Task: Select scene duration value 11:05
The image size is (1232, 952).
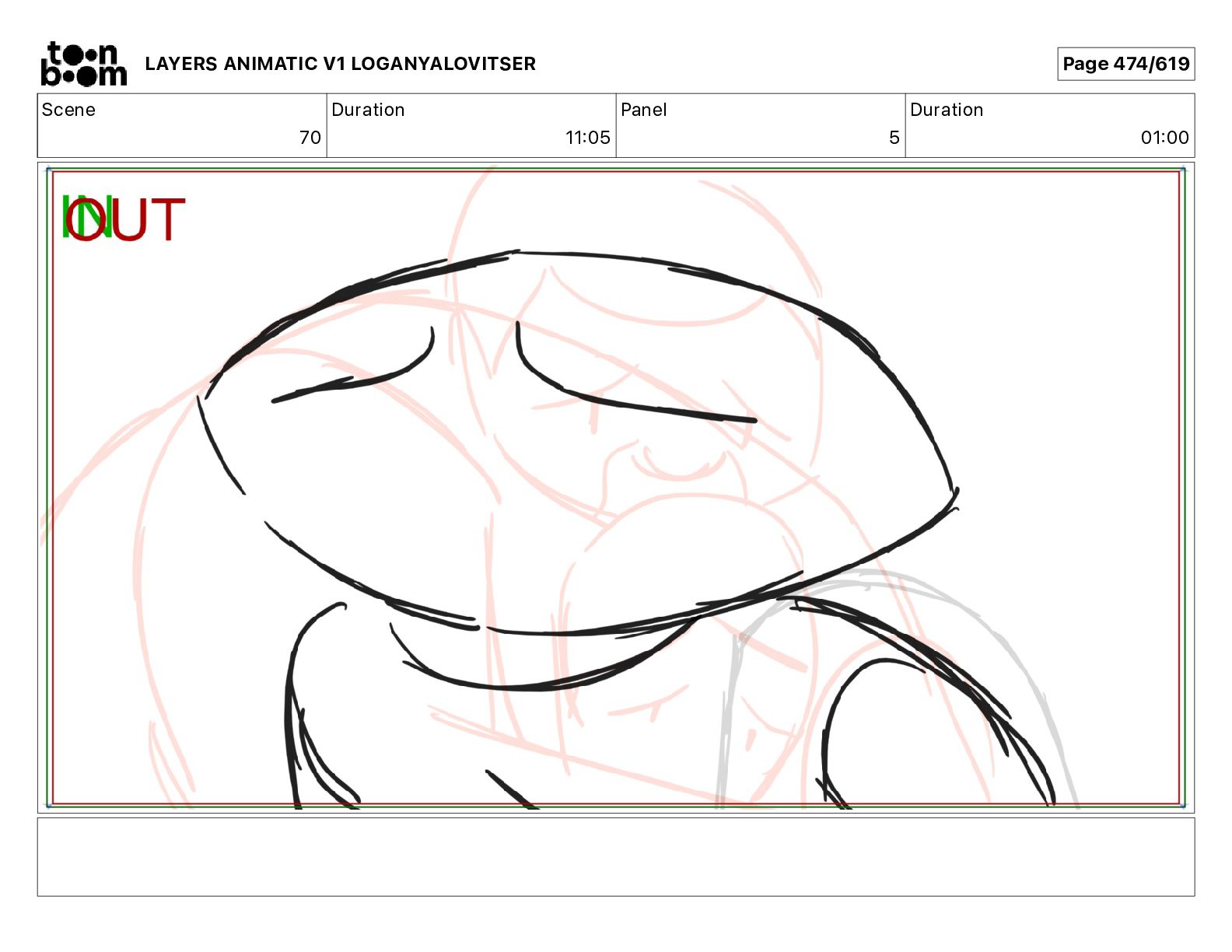Action: tap(587, 138)
